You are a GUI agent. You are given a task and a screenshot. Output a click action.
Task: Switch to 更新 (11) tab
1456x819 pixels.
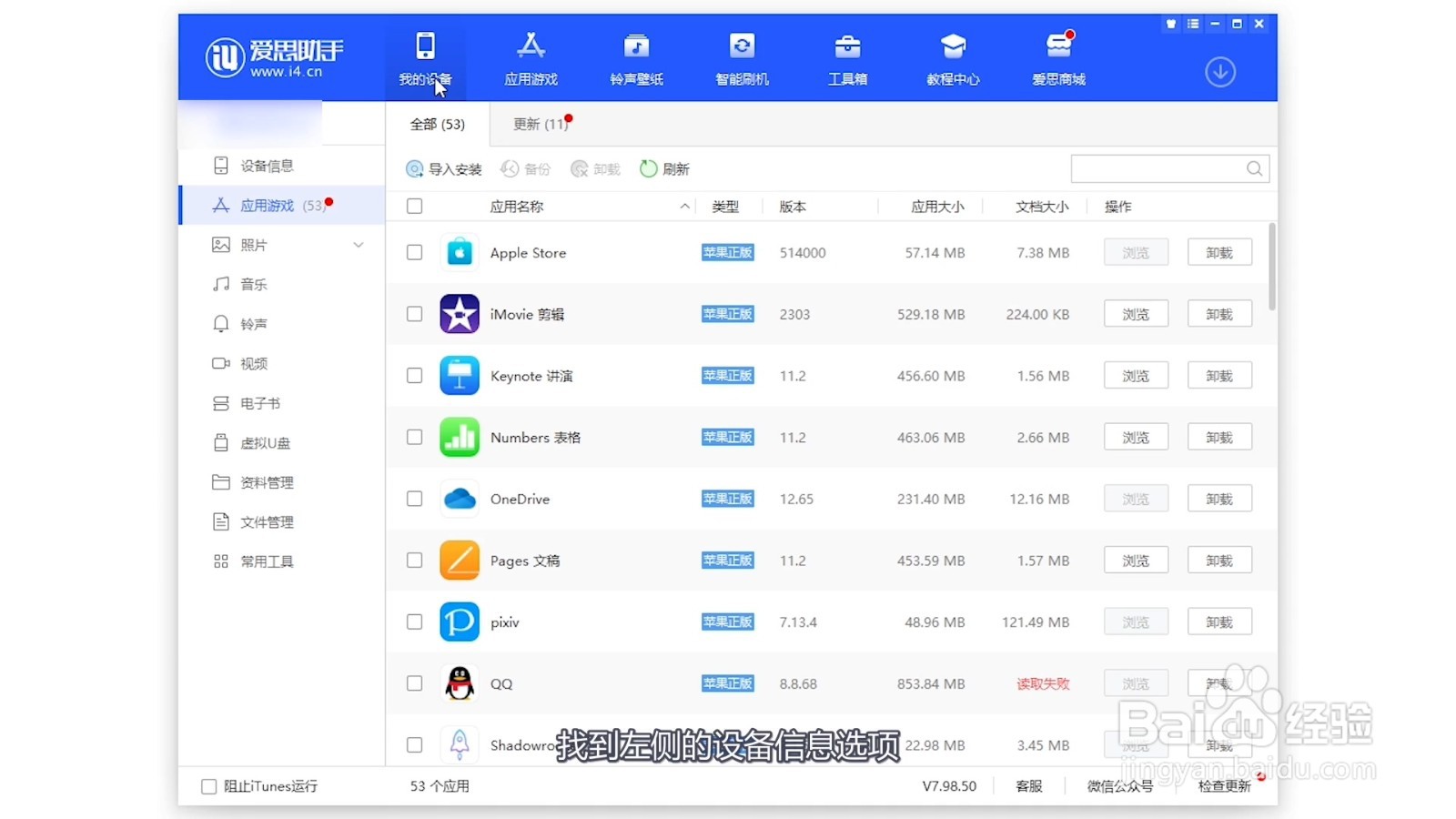tap(542, 124)
